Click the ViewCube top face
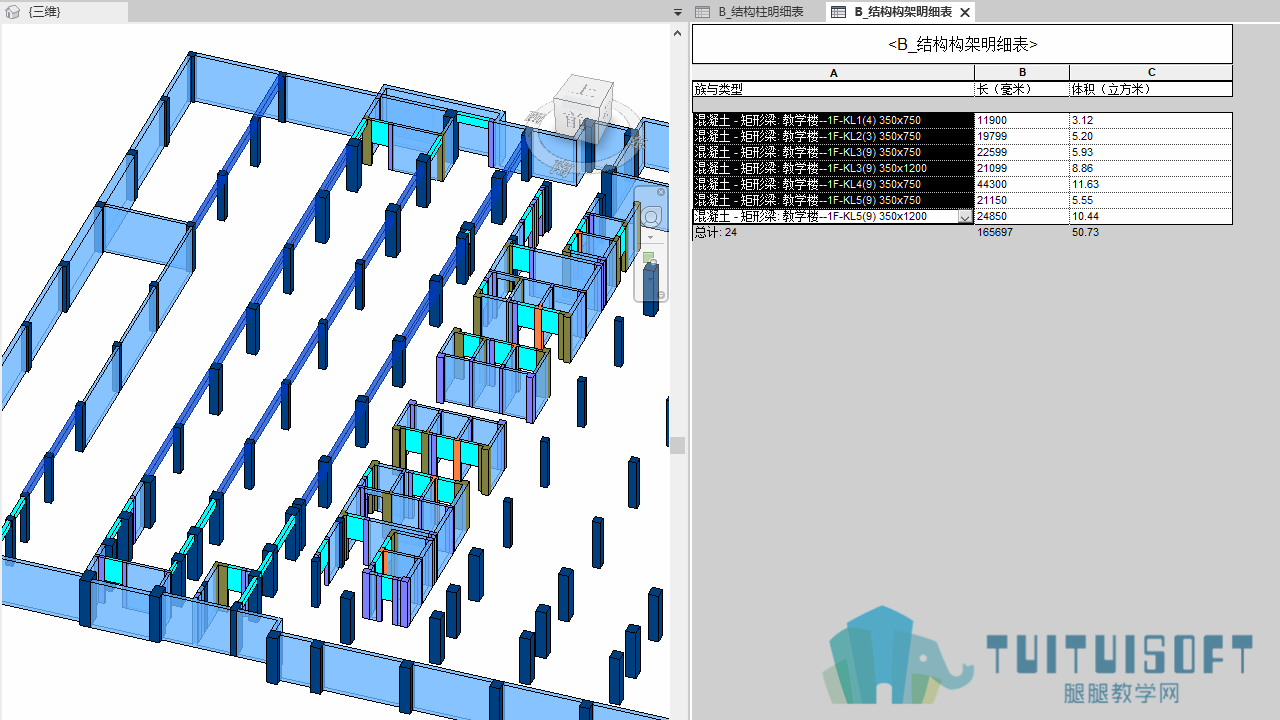Image resolution: width=1280 pixels, height=720 pixels. [583, 91]
